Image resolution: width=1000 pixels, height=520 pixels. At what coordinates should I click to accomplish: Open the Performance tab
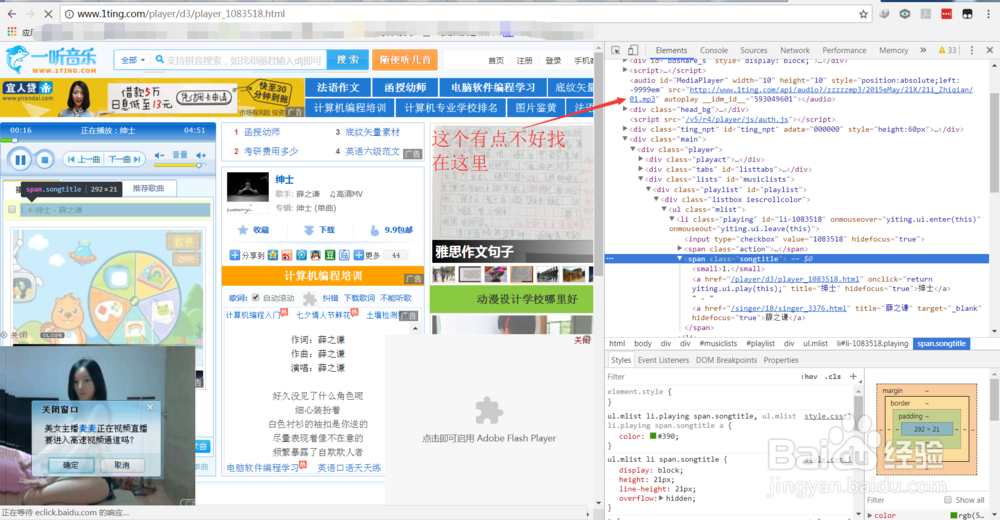844,50
